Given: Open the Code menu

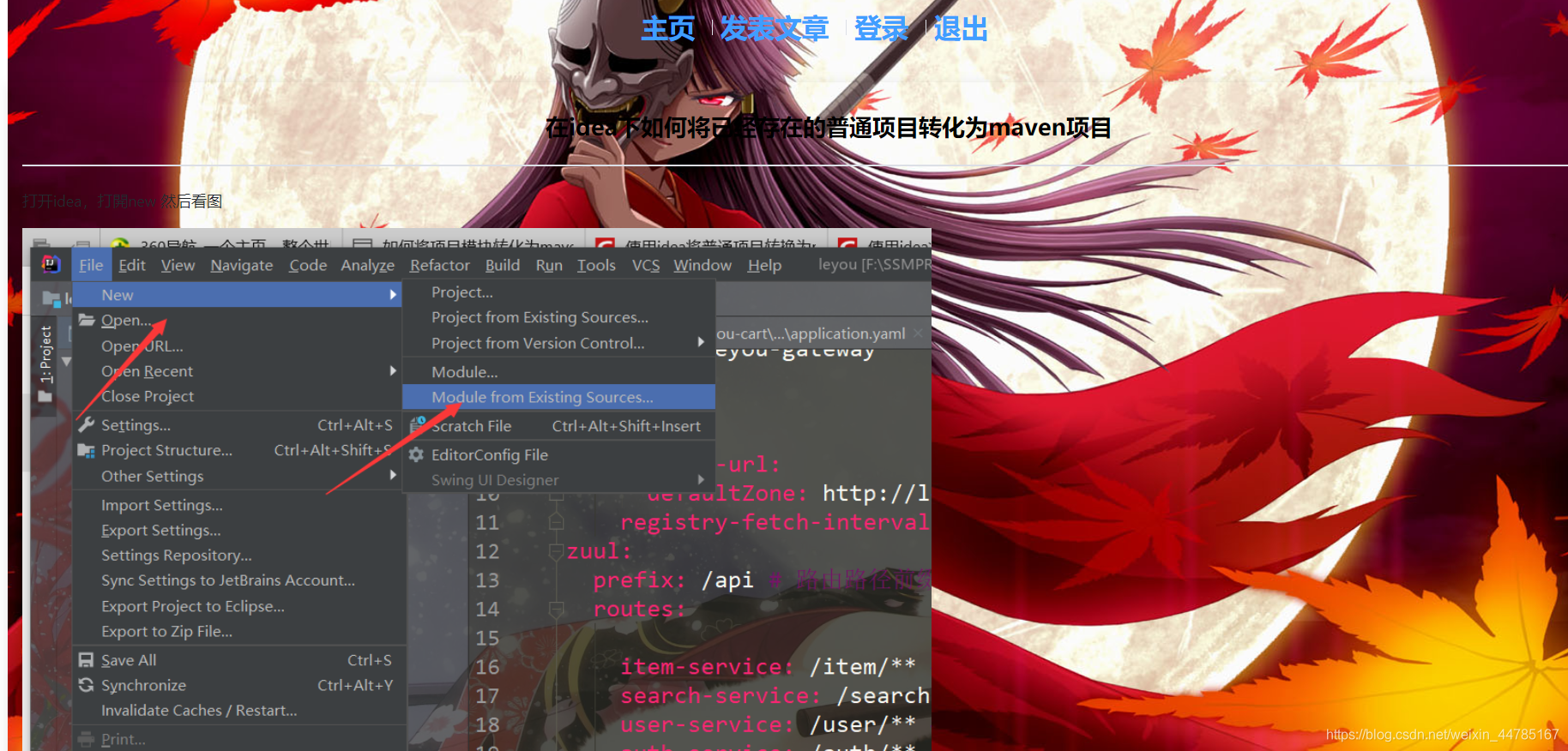Looking at the screenshot, I should 308,265.
